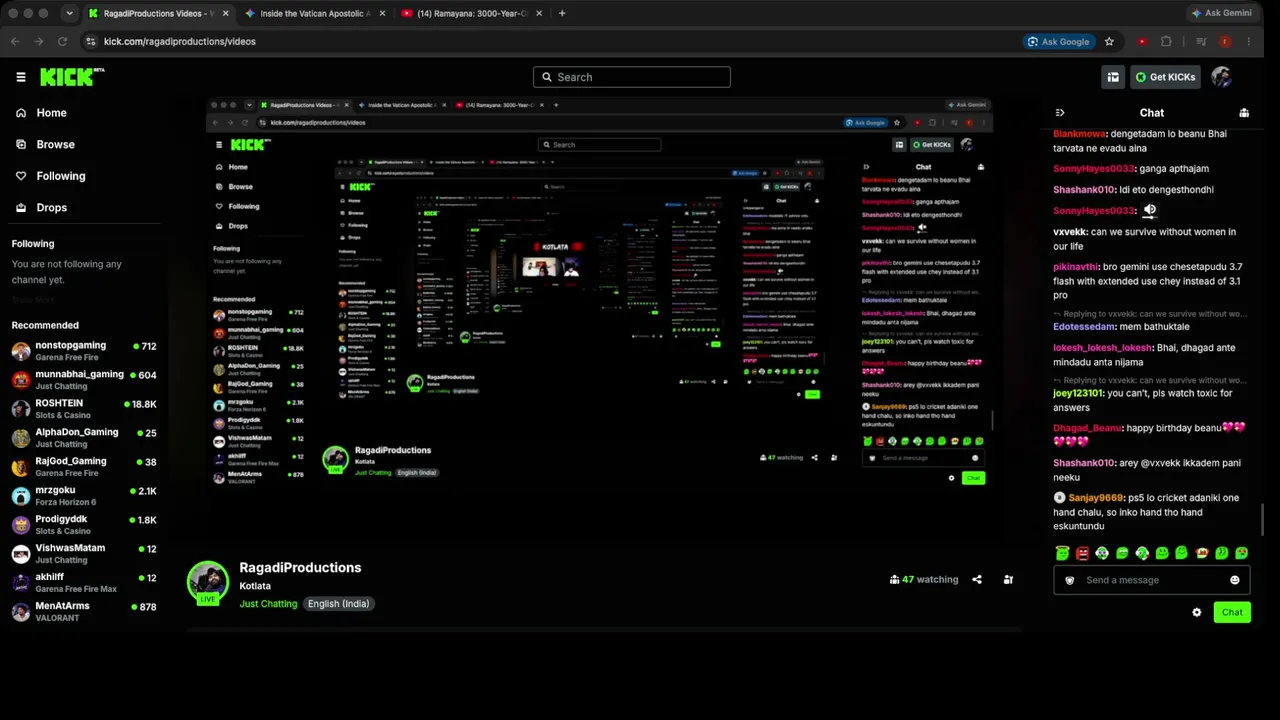
Task: Click the Sanjay9669 username in chat
Action: (1096, 498)
